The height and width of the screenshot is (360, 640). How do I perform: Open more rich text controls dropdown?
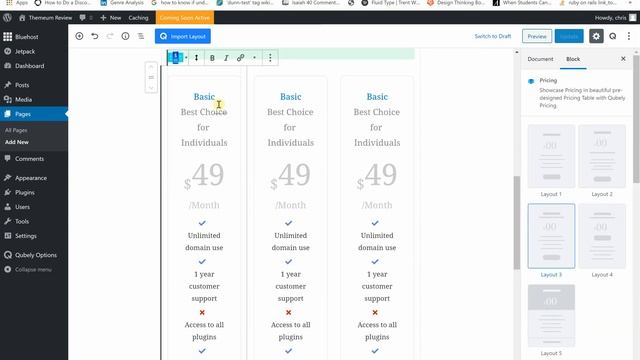(254, 58)
